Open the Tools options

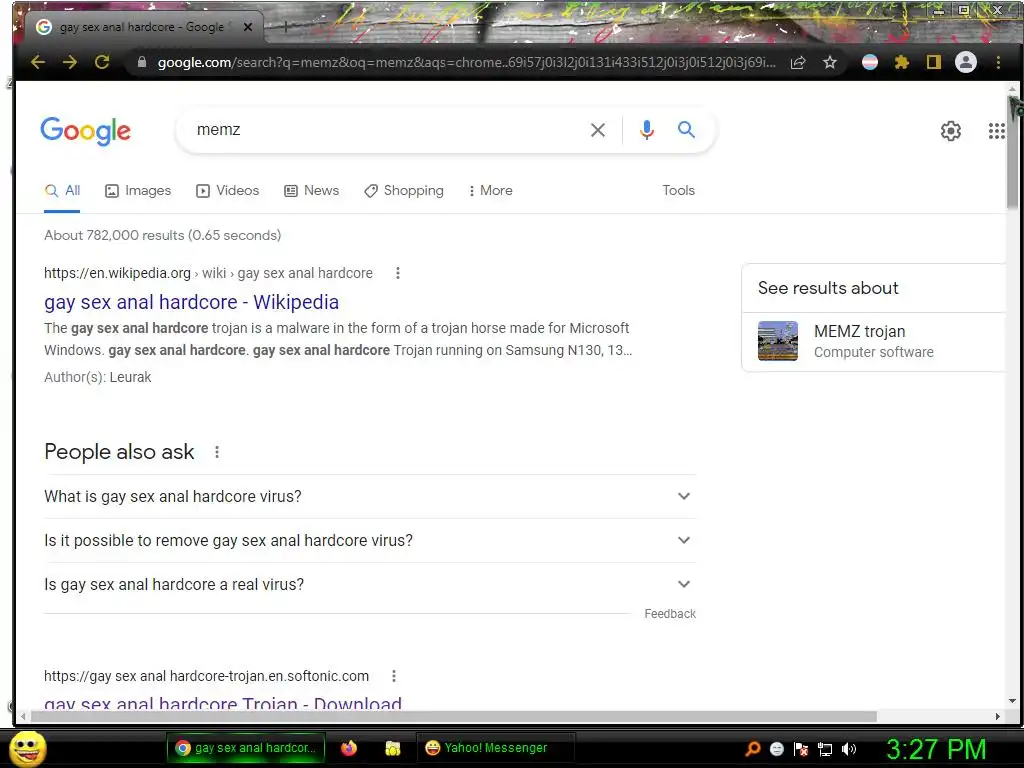(x=679, y=191)
